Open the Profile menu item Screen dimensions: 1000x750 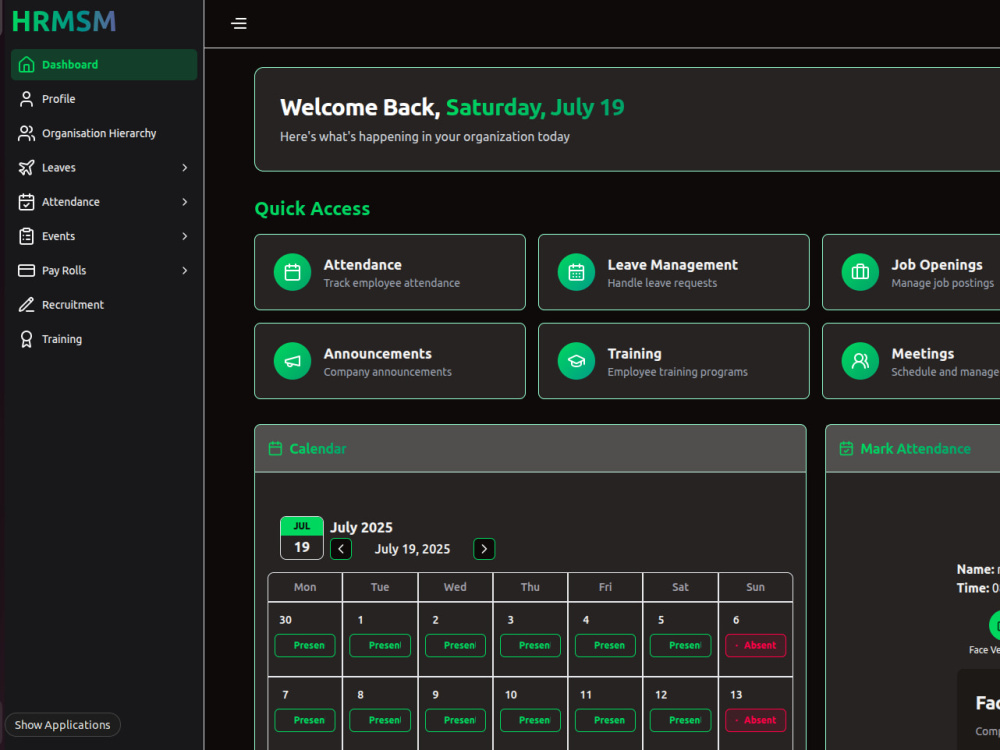104,99
